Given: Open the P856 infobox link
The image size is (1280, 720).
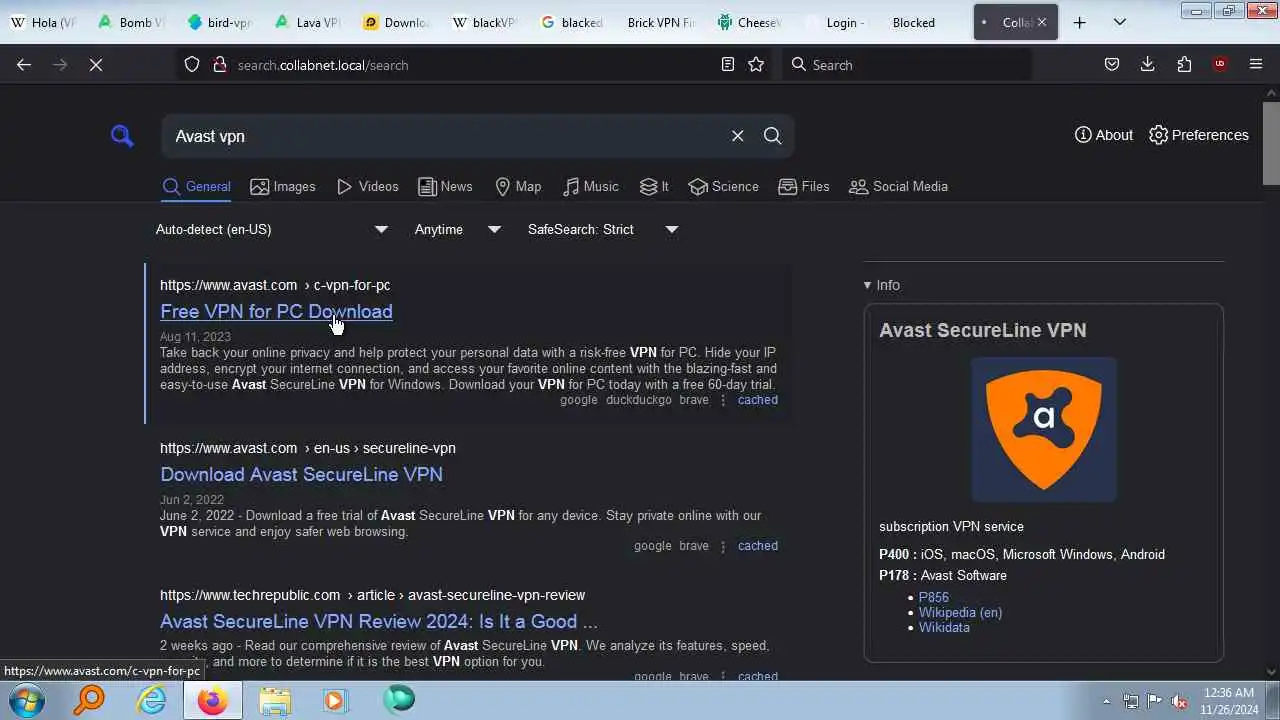Looking at the screenshot, I should [934, 597].
